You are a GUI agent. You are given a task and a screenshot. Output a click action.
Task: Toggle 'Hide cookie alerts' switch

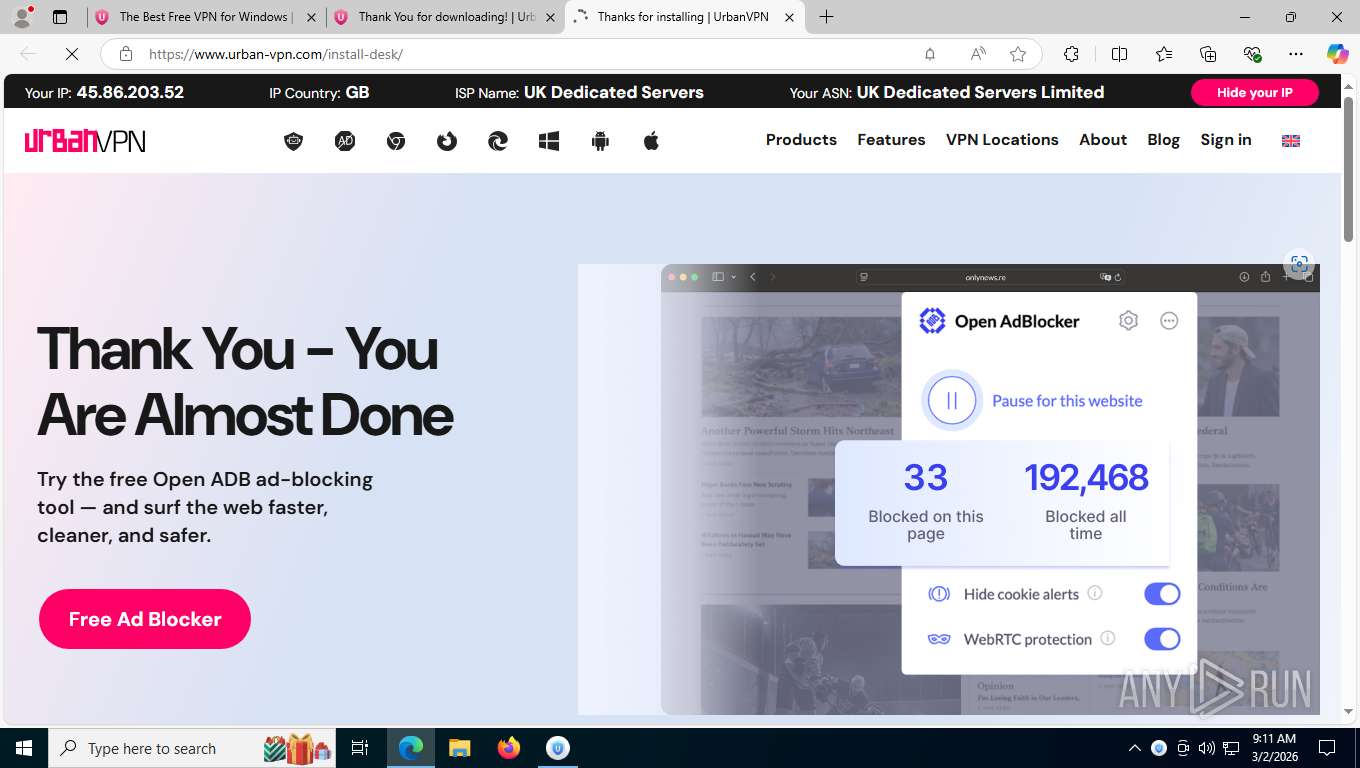point(1162,594)
